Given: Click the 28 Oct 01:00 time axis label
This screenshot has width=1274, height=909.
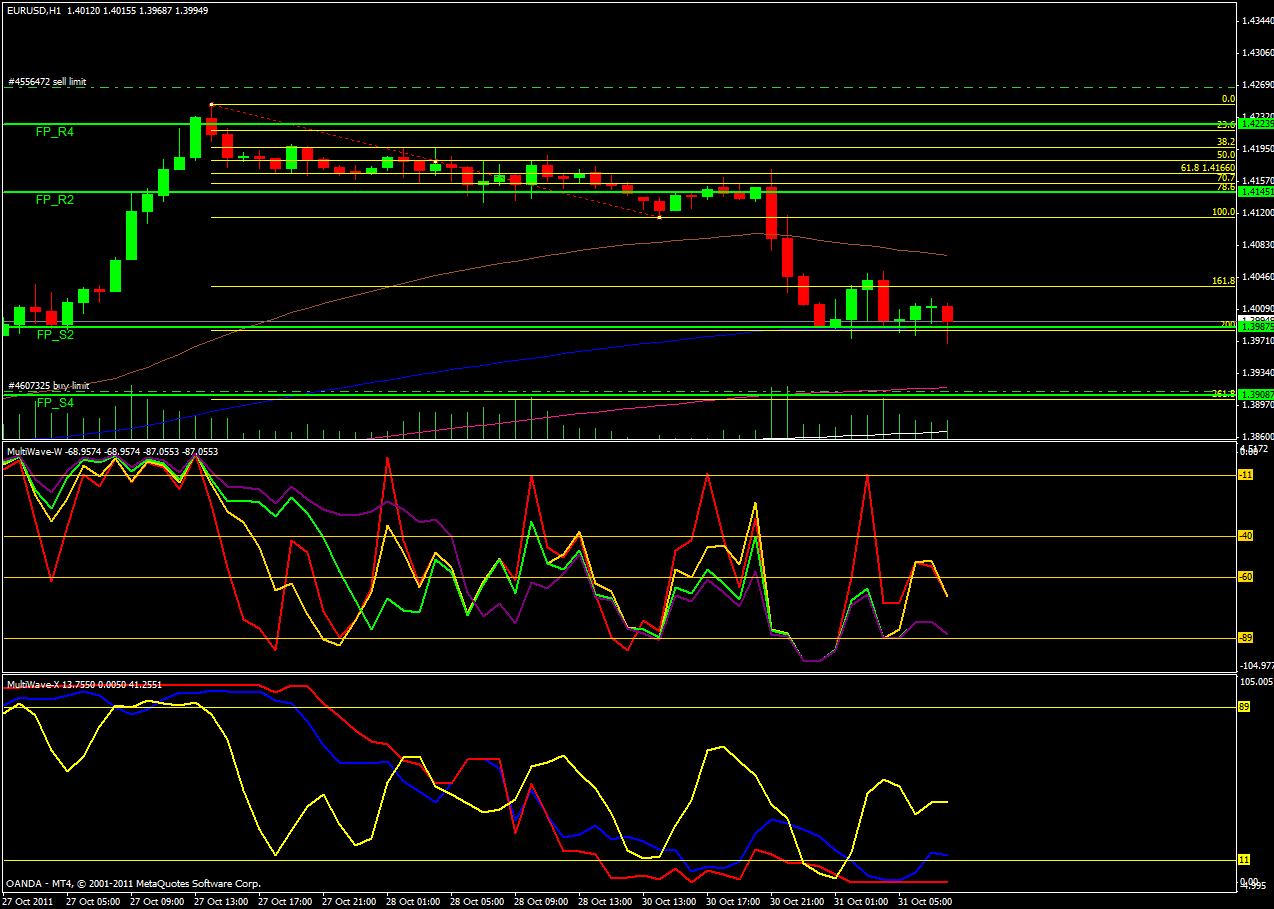Looking at the screenshot, I should (412, 901).
